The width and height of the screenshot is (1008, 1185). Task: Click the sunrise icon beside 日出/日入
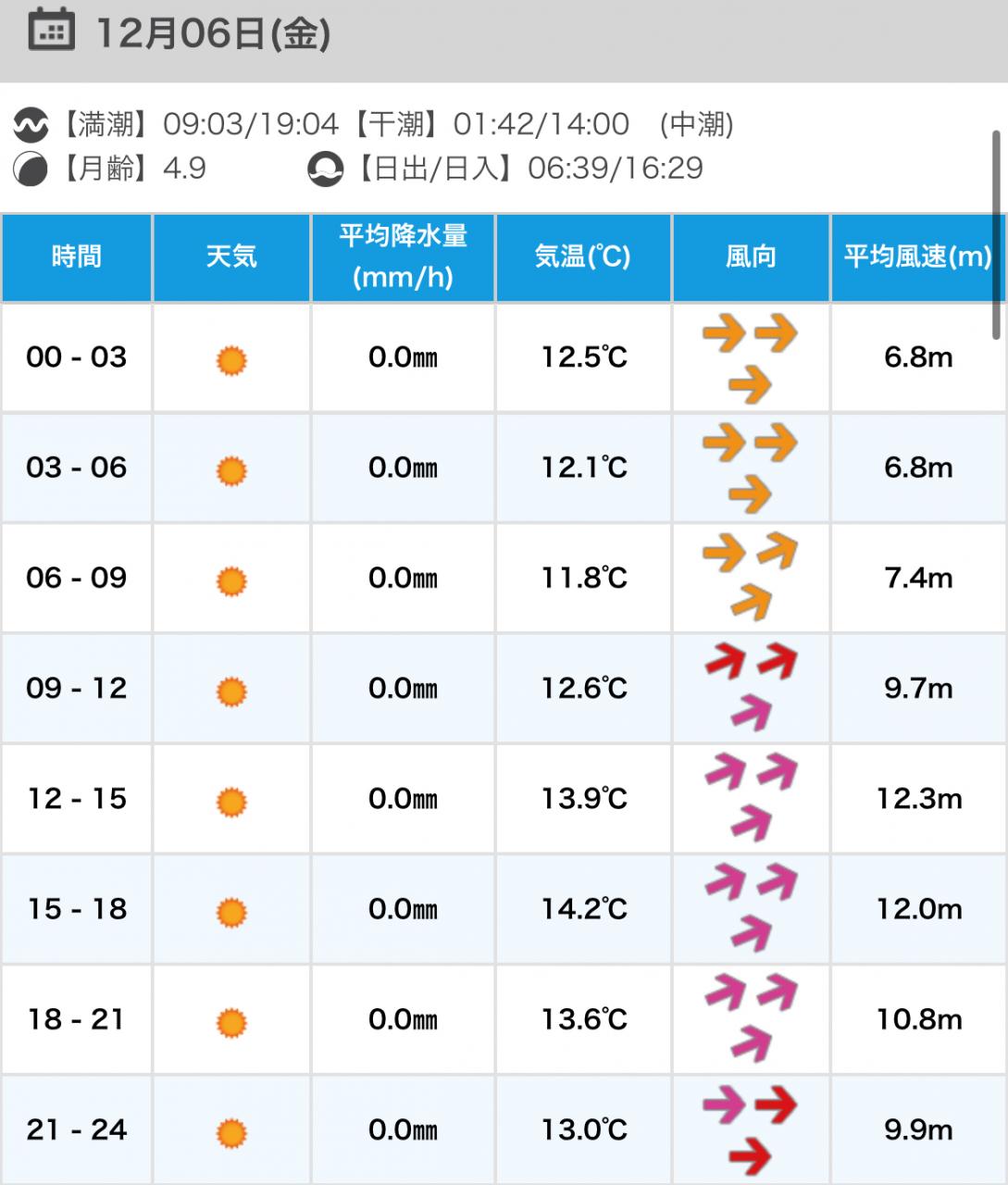325,169
